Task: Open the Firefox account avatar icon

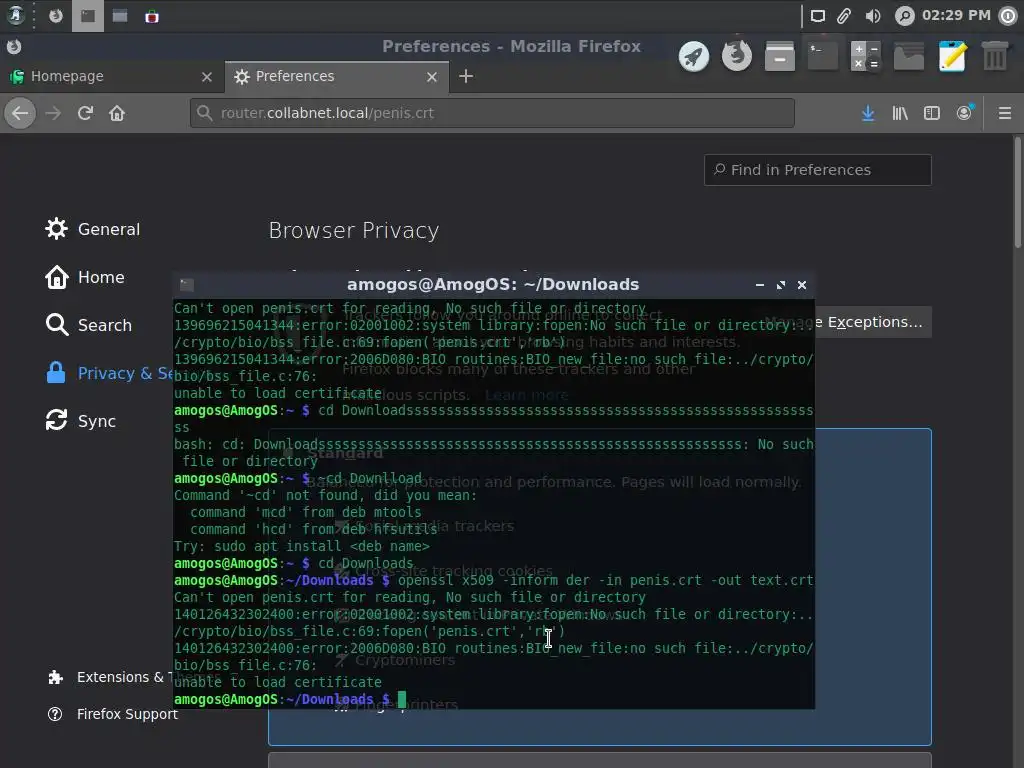Action: 964,113
